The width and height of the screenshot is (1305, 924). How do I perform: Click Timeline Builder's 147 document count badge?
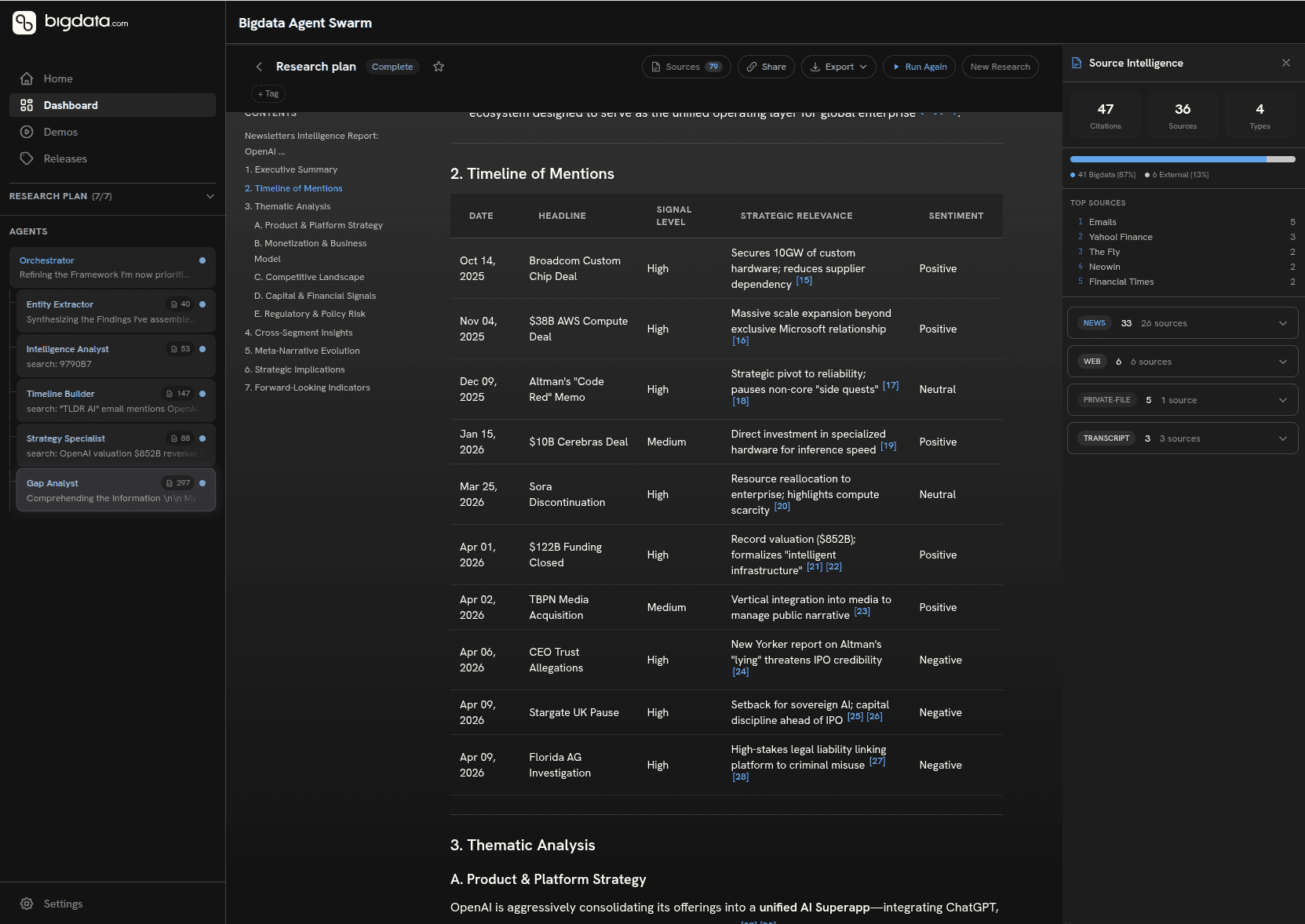[x=178, y=394]
